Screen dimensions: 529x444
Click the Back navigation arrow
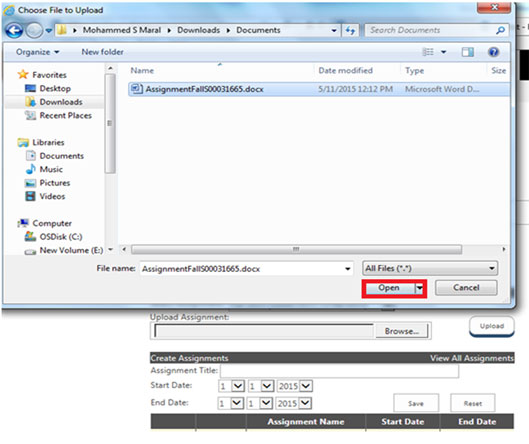pos(14,31)
